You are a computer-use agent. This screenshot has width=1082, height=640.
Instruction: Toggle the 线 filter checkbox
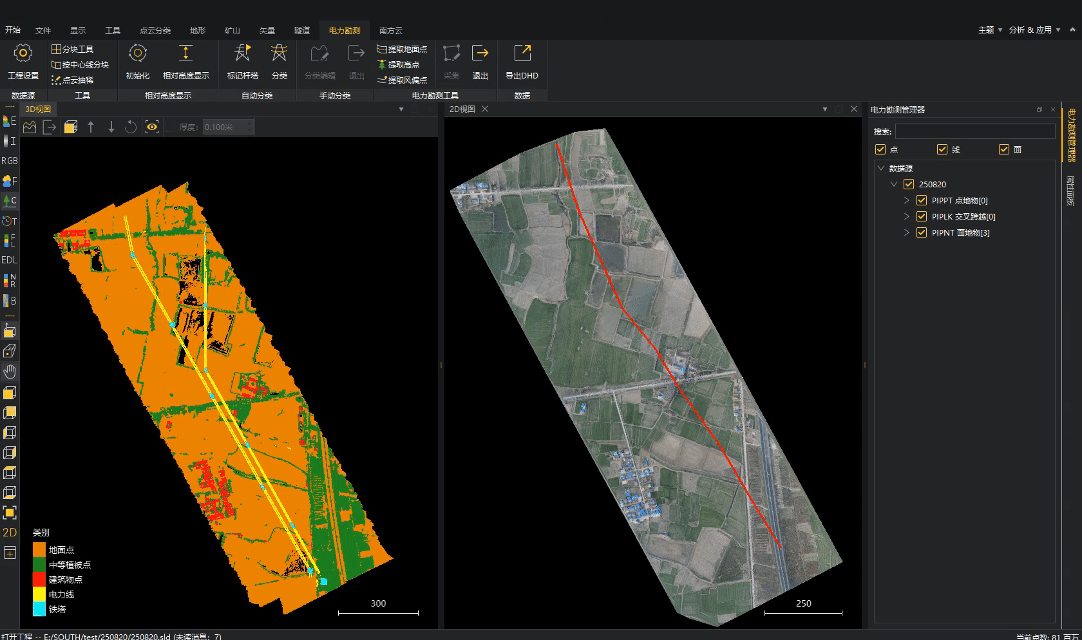pos(942,150)
